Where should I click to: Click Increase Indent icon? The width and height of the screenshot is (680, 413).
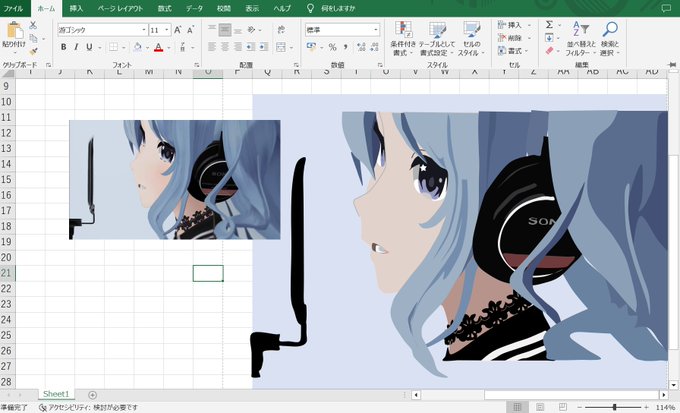pyautogui.click(x=264, y=47)
